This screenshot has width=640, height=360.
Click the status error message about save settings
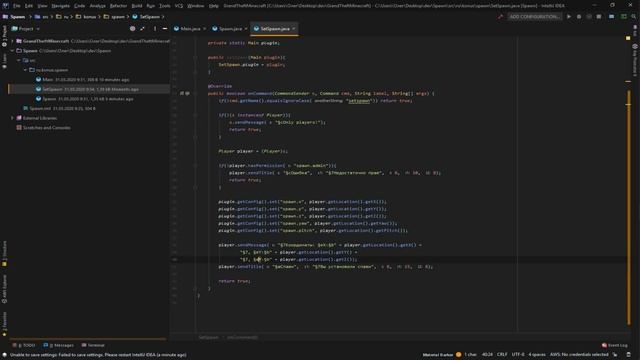point(98,355)
